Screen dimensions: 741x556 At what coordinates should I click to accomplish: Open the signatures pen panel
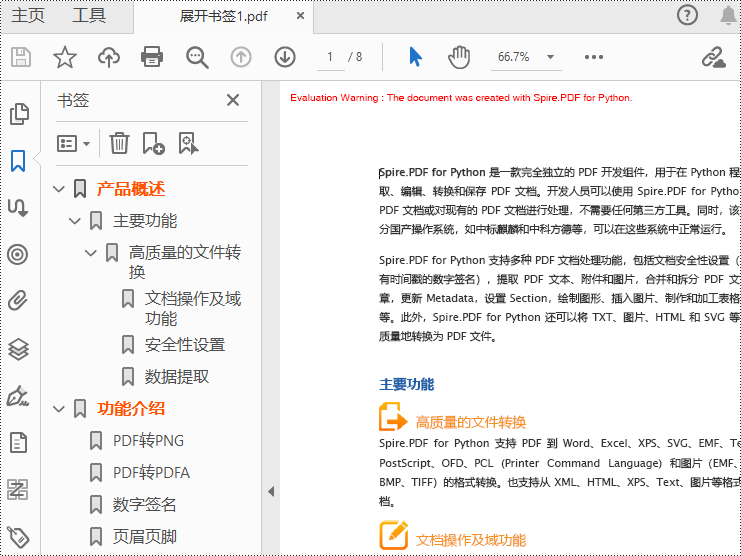click(x=18, y=396)
